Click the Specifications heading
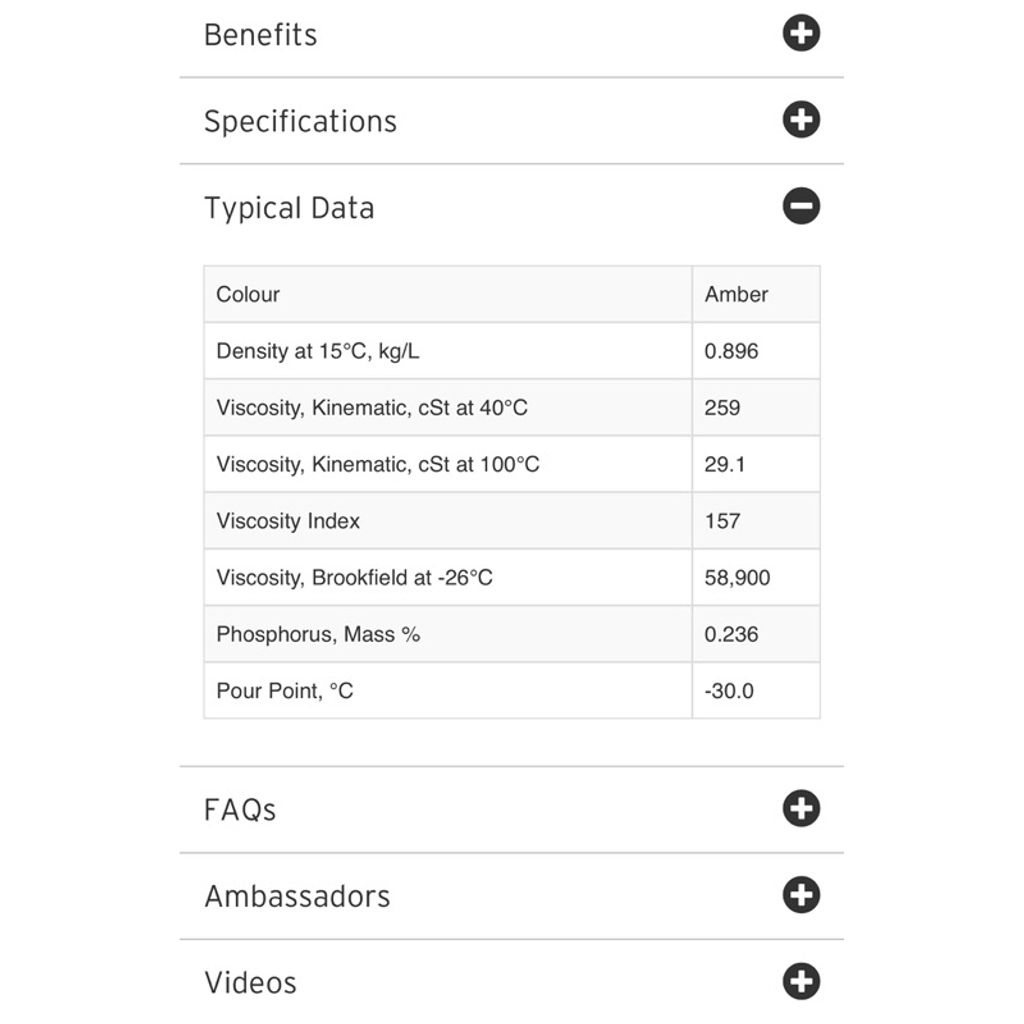The height and width of the screenshot is (1024, 1024). [x=300, y=121]
